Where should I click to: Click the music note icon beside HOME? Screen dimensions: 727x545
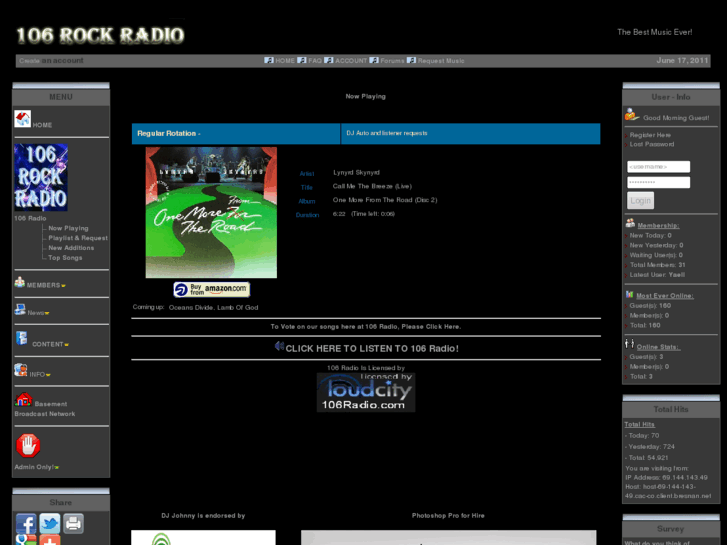269,60
